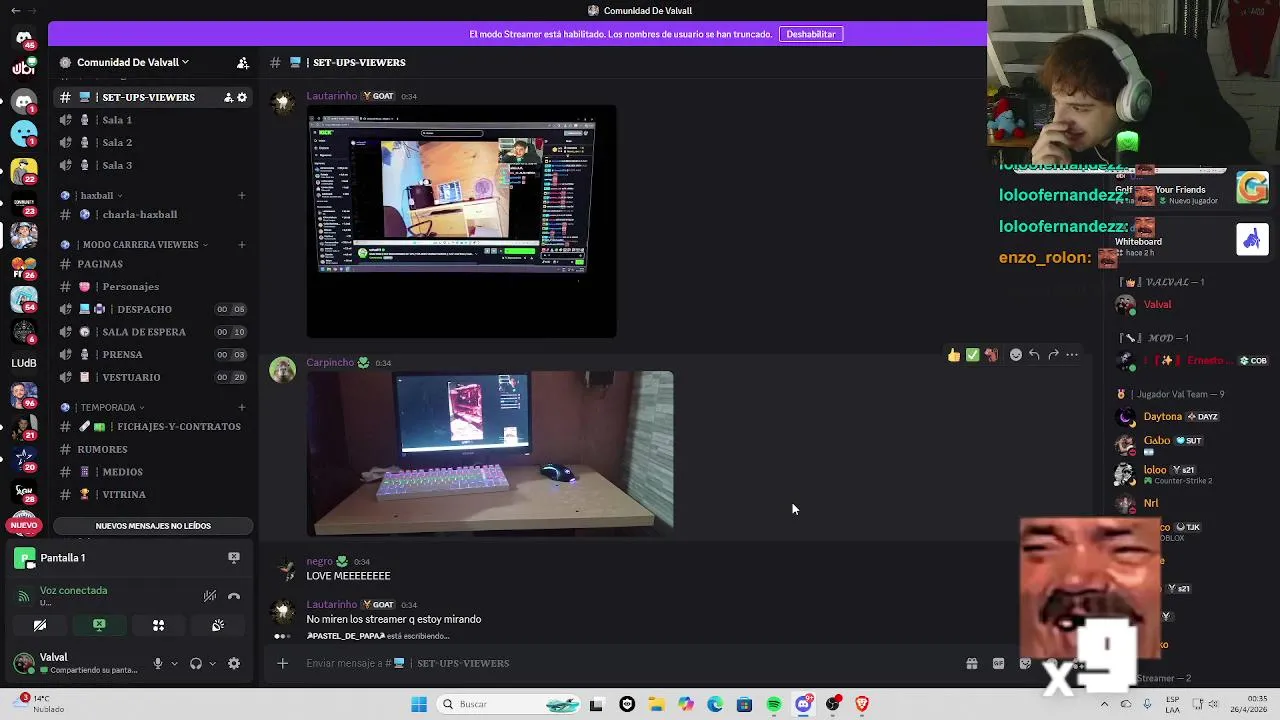
Task: Open charla-haxball channel
Action: tap(153, 214)
